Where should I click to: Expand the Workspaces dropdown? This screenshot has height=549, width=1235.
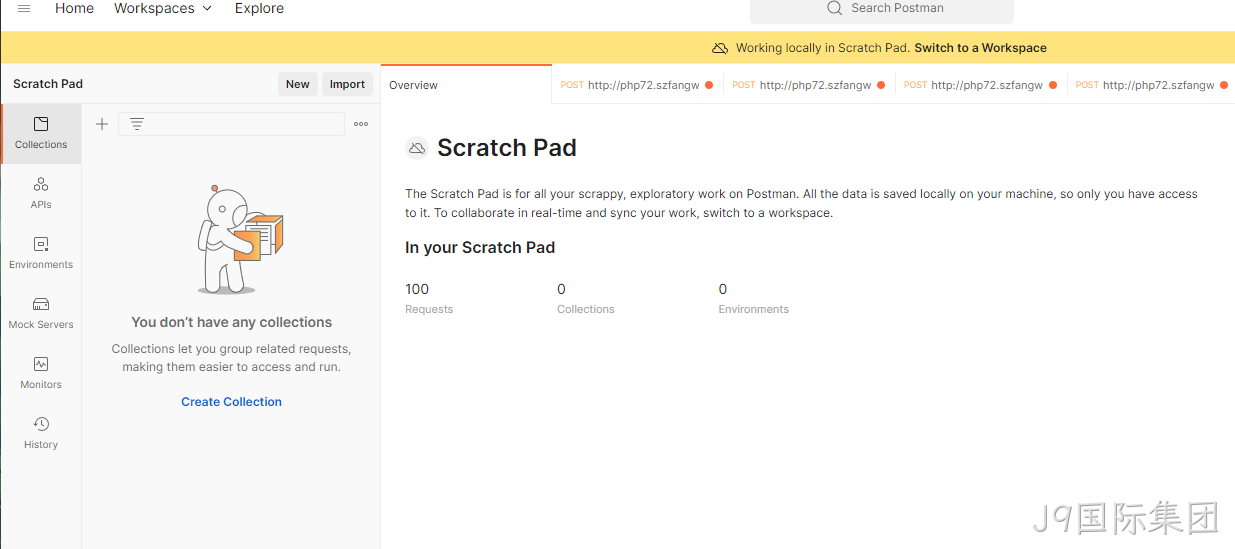pyautogui.click(x=163, y=8)
